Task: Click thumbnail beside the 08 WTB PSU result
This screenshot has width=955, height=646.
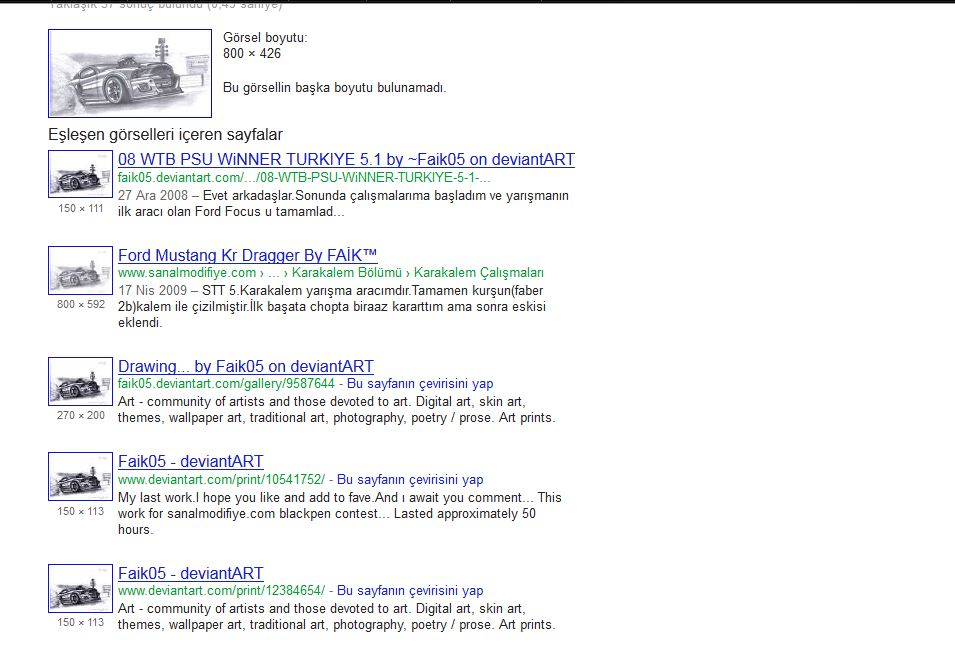Action: pos(80,174)
